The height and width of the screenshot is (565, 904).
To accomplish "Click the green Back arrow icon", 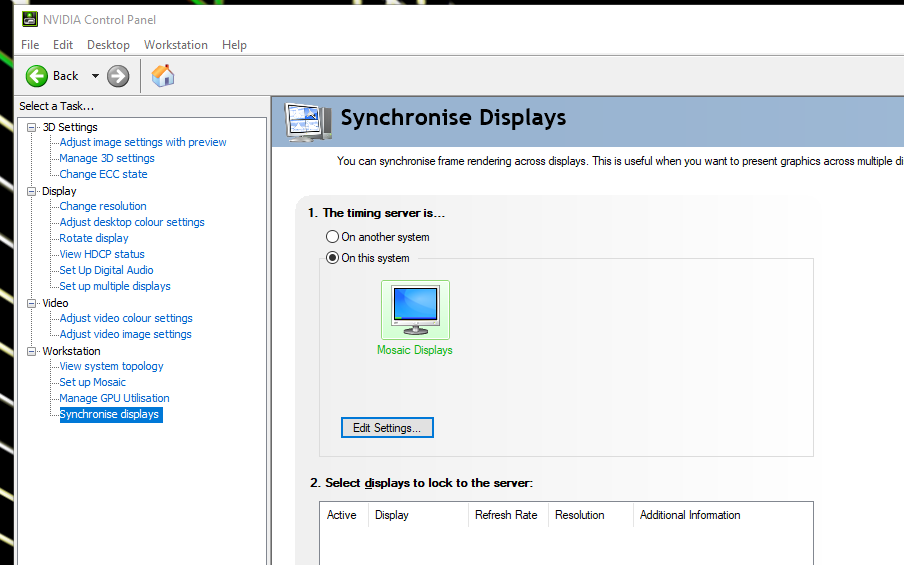I will click(37, 76).
